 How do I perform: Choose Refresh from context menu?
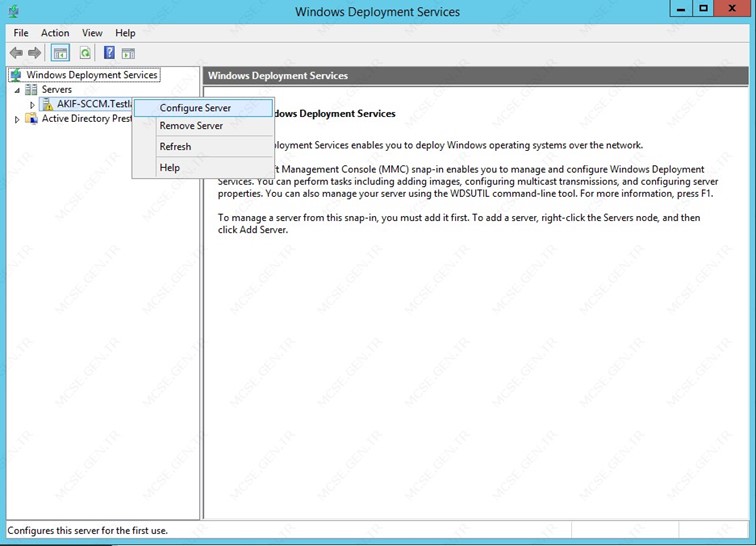(203, 147)
